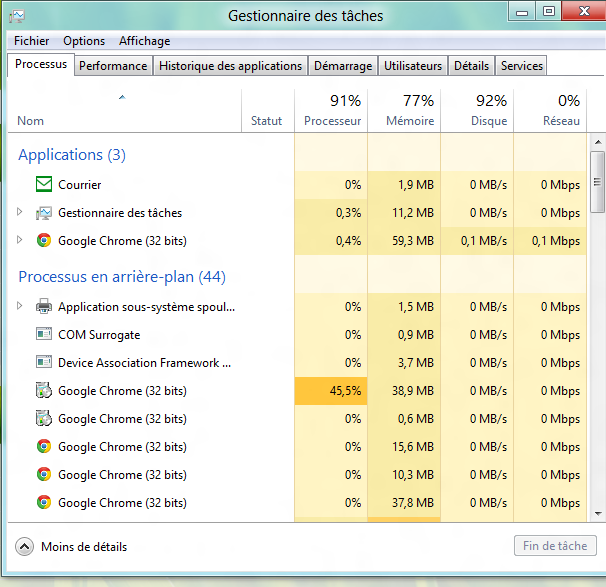
Task: Select Processus en arrière-plan (44) group header
Action: point(122,277)
